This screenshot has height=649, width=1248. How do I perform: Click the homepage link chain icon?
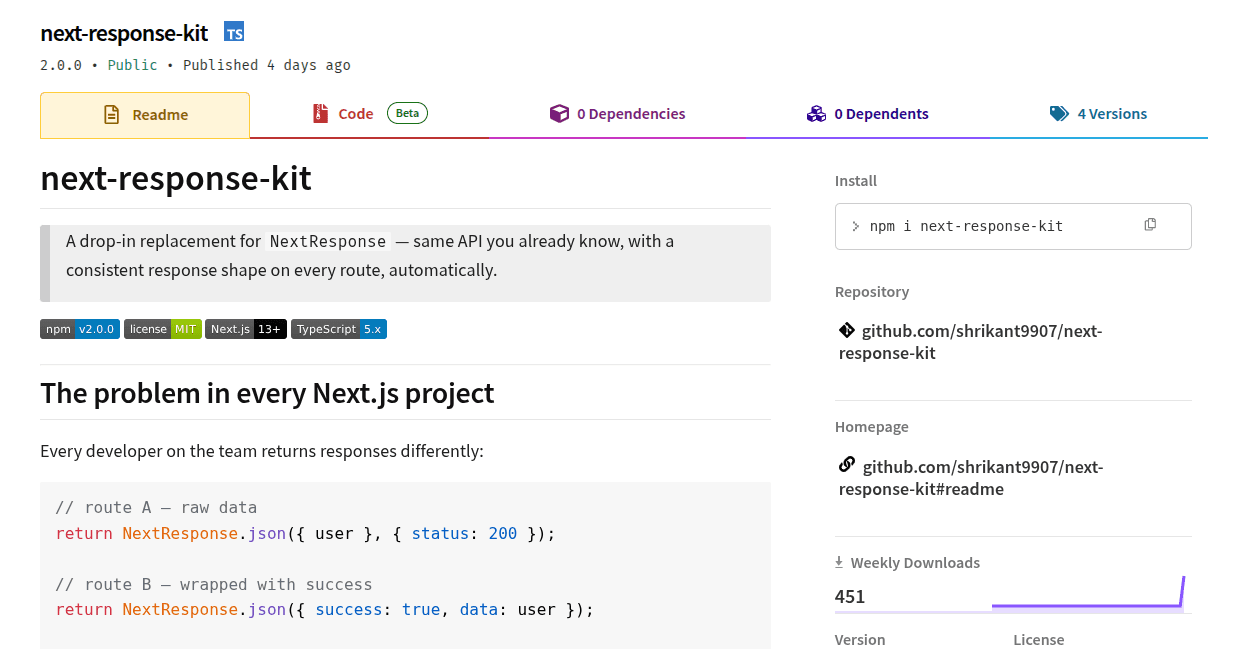846,465
